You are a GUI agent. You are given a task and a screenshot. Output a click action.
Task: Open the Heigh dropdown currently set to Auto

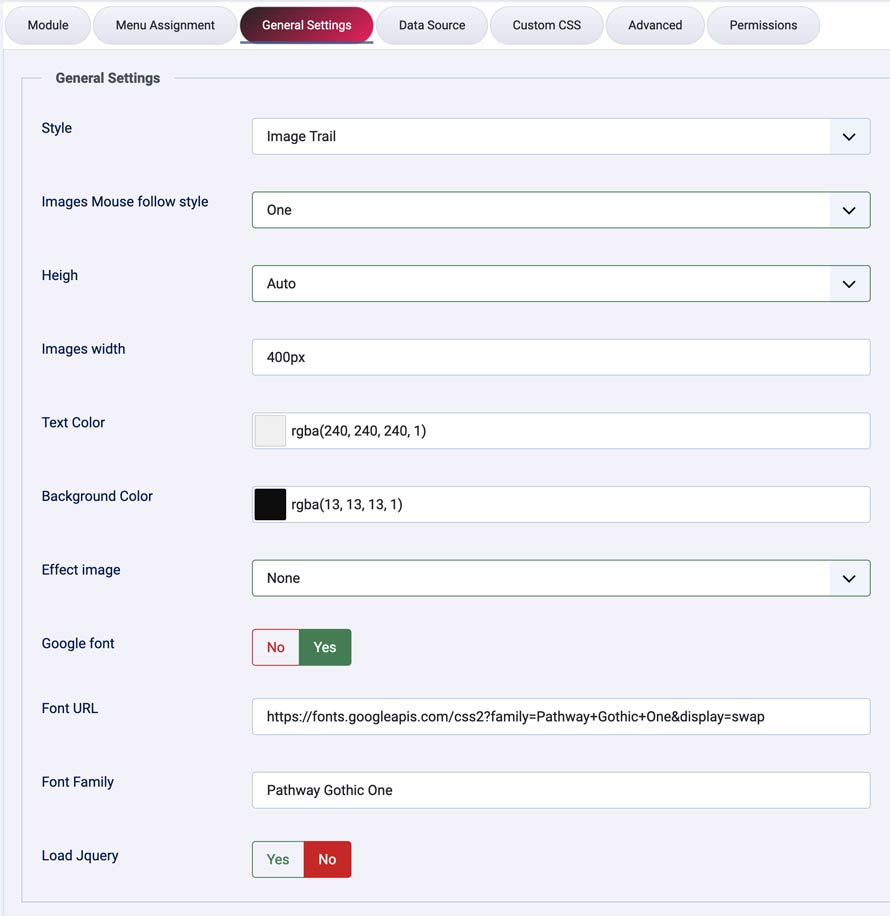pos(848,283)
